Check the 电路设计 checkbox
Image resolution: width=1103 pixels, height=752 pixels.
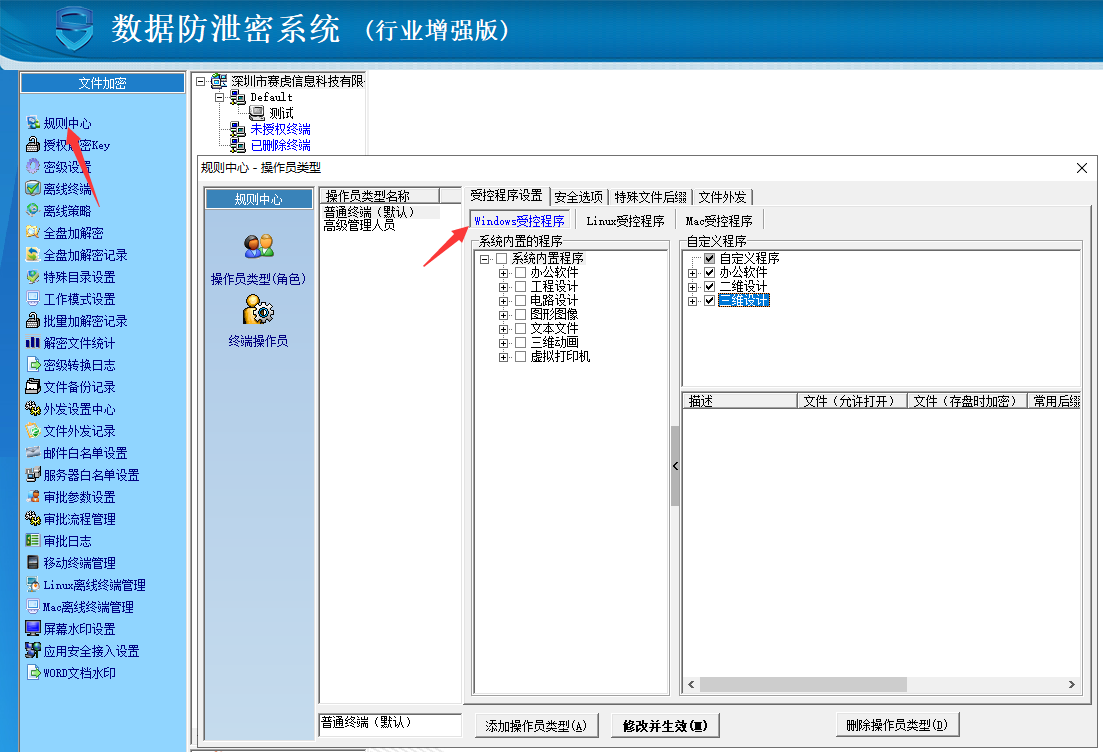pos(521,300)
